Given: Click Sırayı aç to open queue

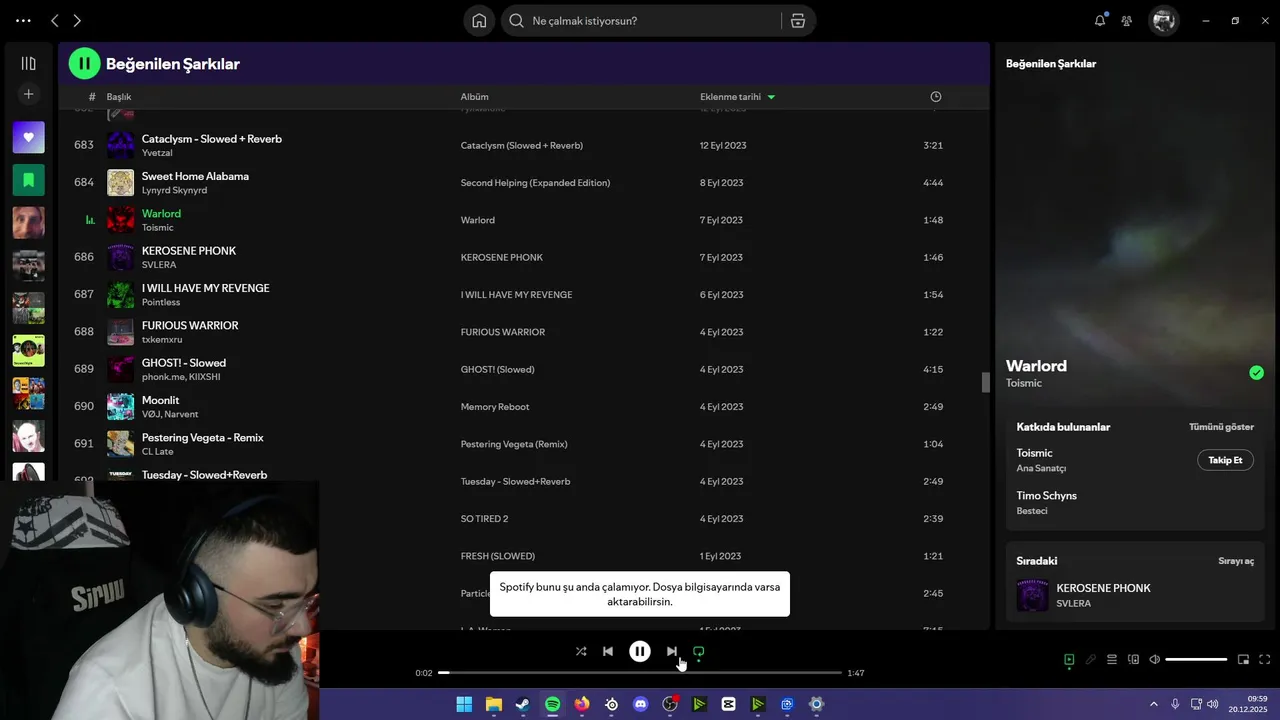Looking at the screenshot, I should [1236, 561].
